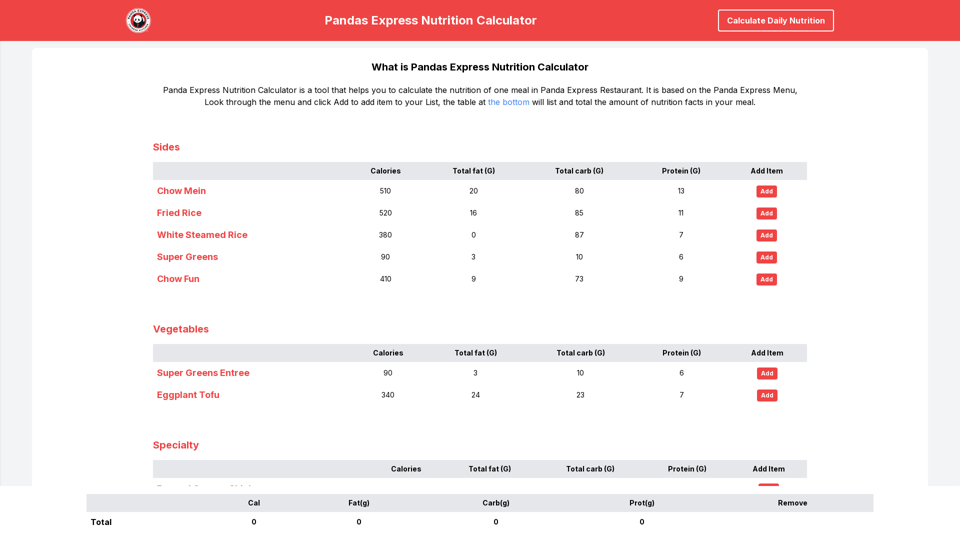Open the Fried Rice item link

179,213
